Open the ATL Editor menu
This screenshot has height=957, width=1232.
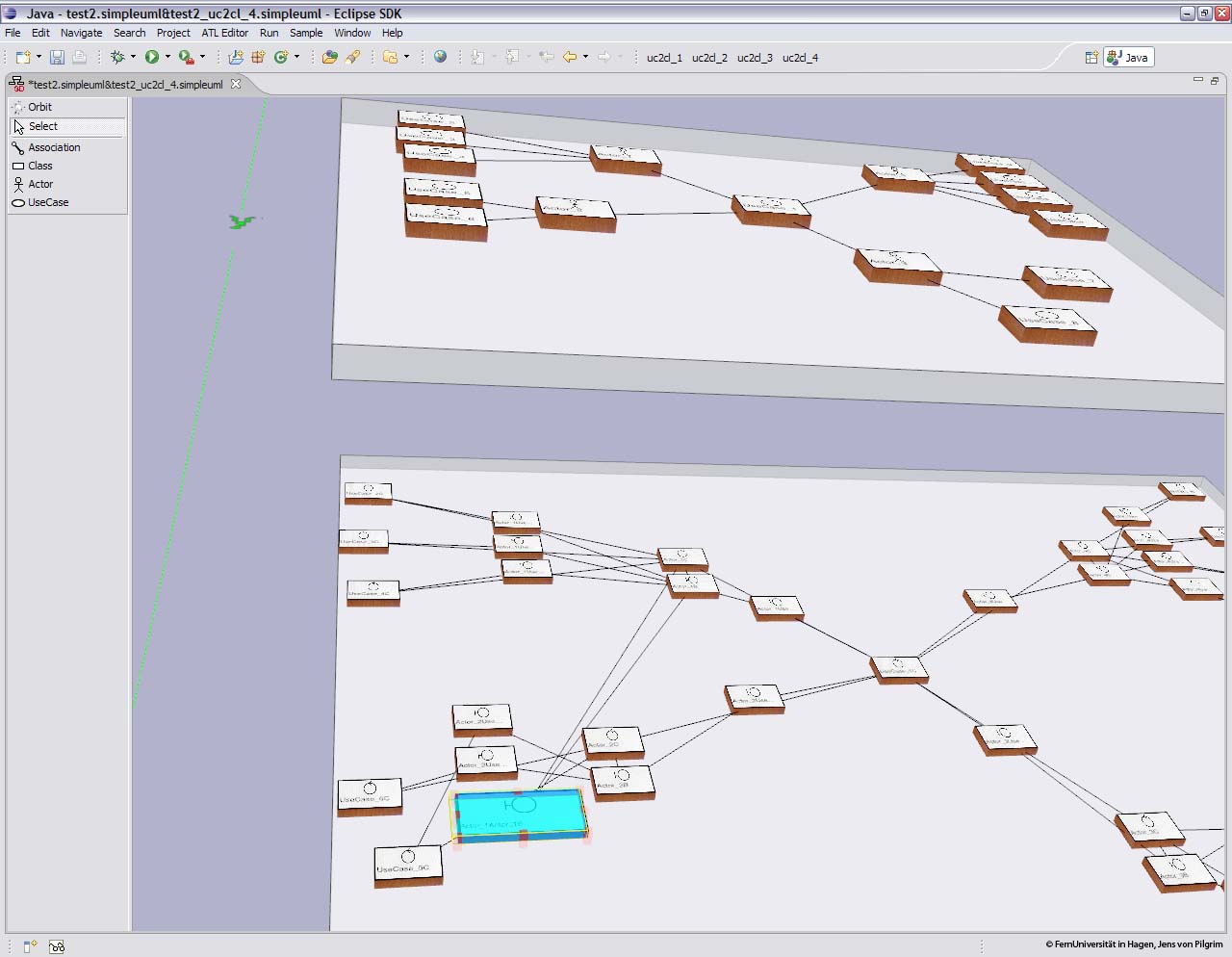coord(225,33)
